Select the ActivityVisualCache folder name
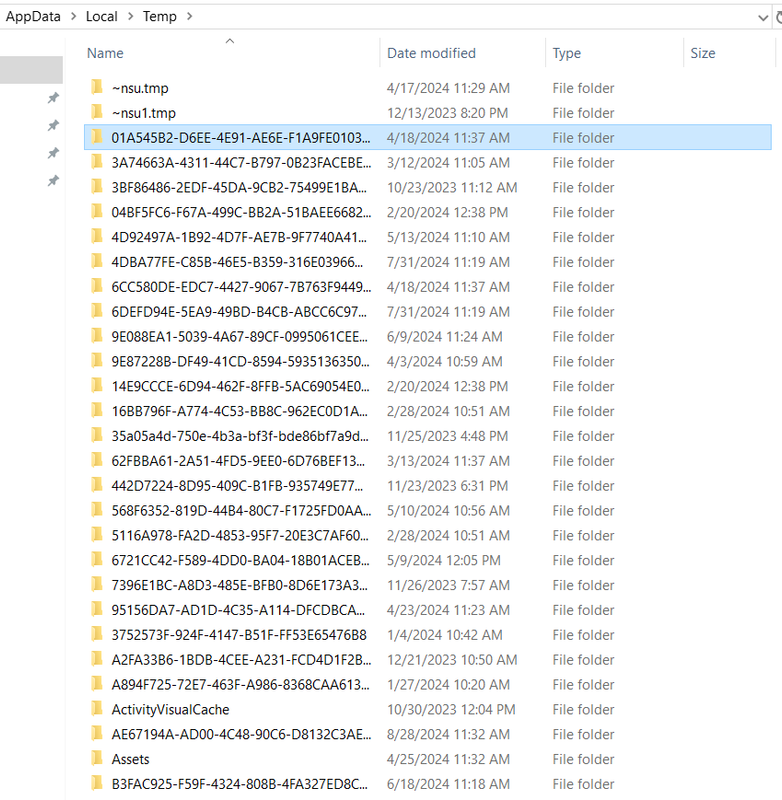This screenshot has height=800, width=782. tap(170, 710)
